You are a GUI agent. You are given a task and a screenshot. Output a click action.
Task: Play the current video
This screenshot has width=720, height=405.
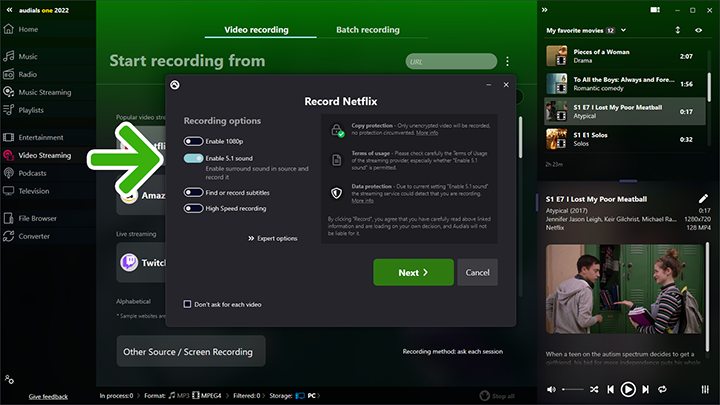pos(628,389)
